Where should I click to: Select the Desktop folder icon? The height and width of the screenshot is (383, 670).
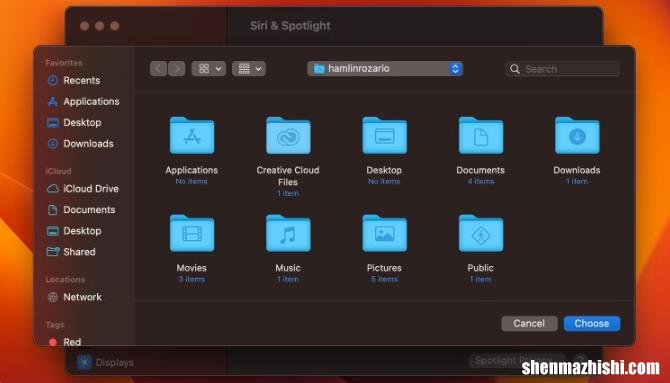pos(385,135)
